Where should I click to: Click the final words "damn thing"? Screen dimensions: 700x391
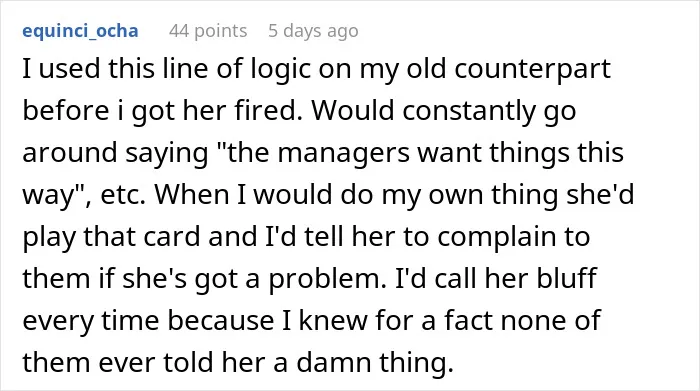click(375, 362)
